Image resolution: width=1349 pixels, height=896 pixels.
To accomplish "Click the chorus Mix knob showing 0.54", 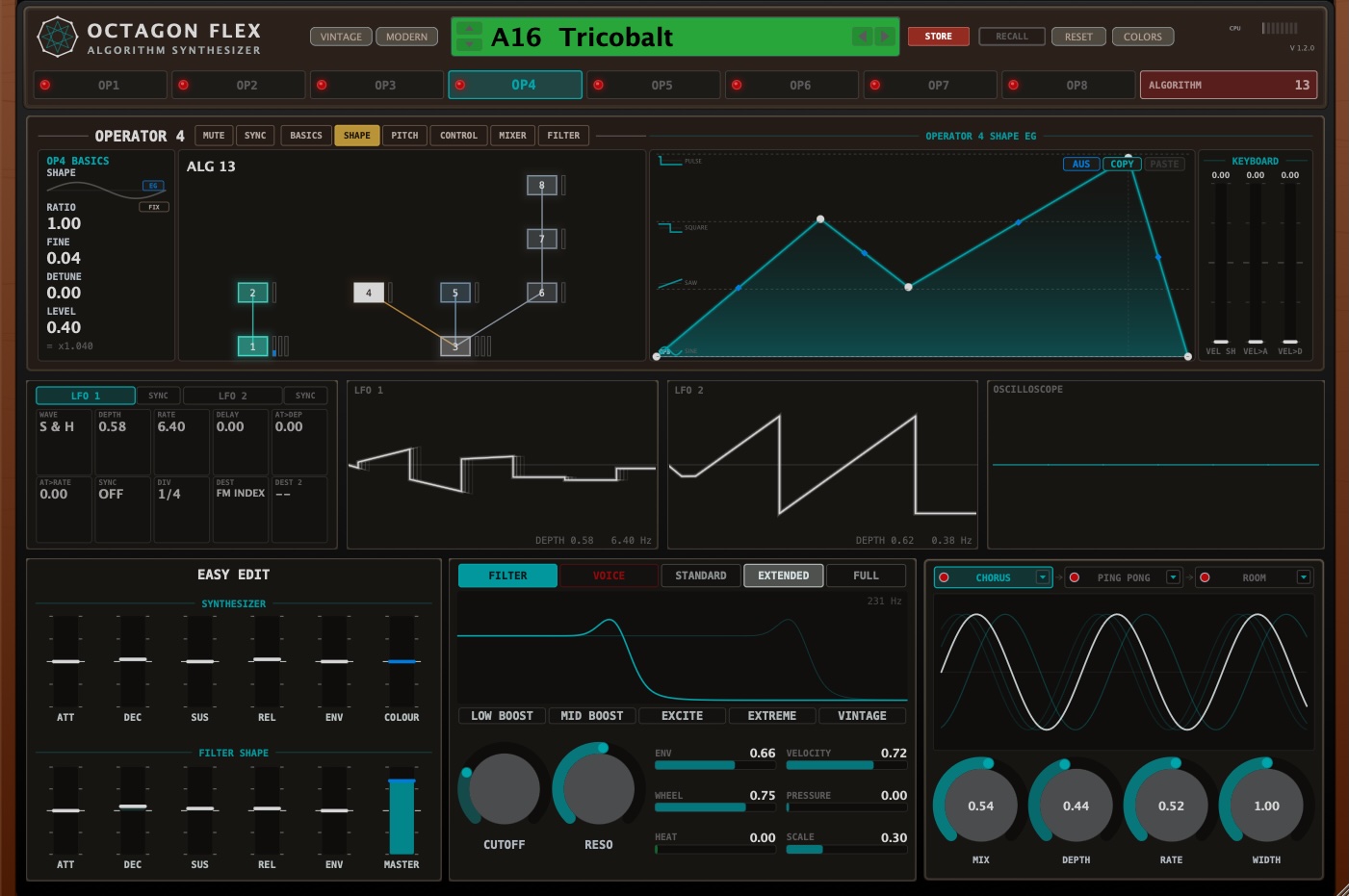I will 980,806.
